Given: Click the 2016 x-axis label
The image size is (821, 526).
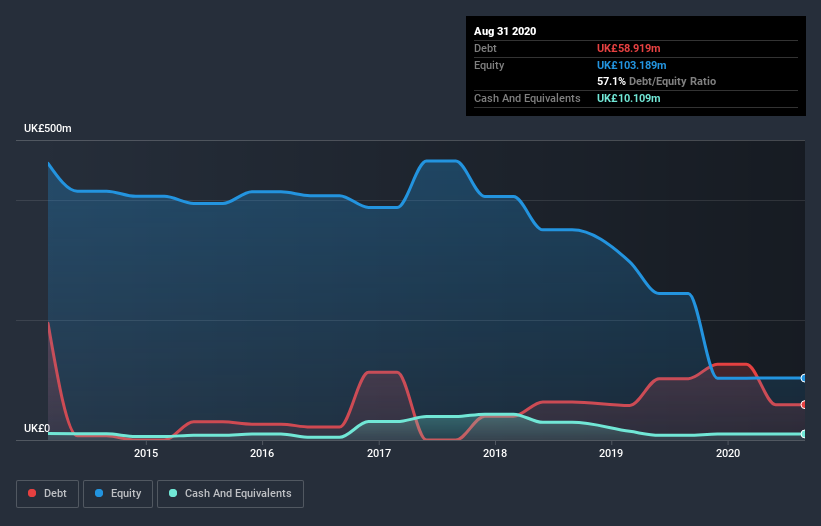Looking at the screenshot, I should (262, 453).
